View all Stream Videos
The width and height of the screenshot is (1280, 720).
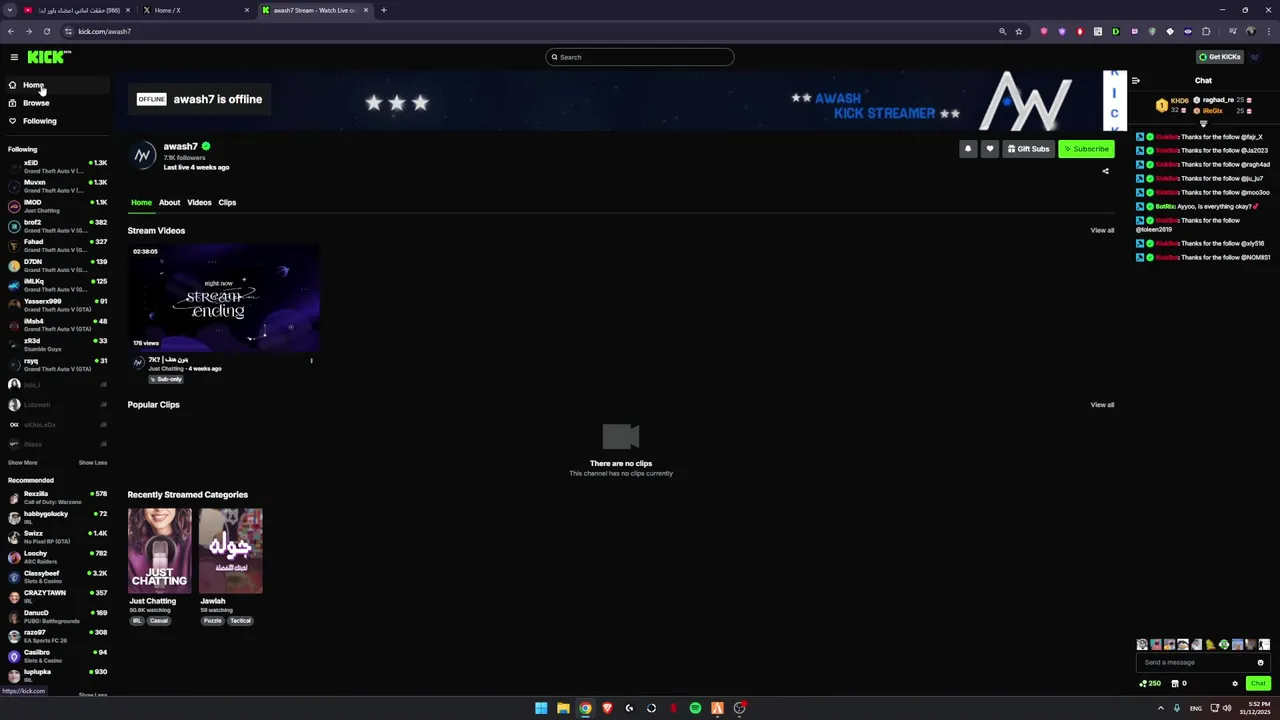[1102, 231]
